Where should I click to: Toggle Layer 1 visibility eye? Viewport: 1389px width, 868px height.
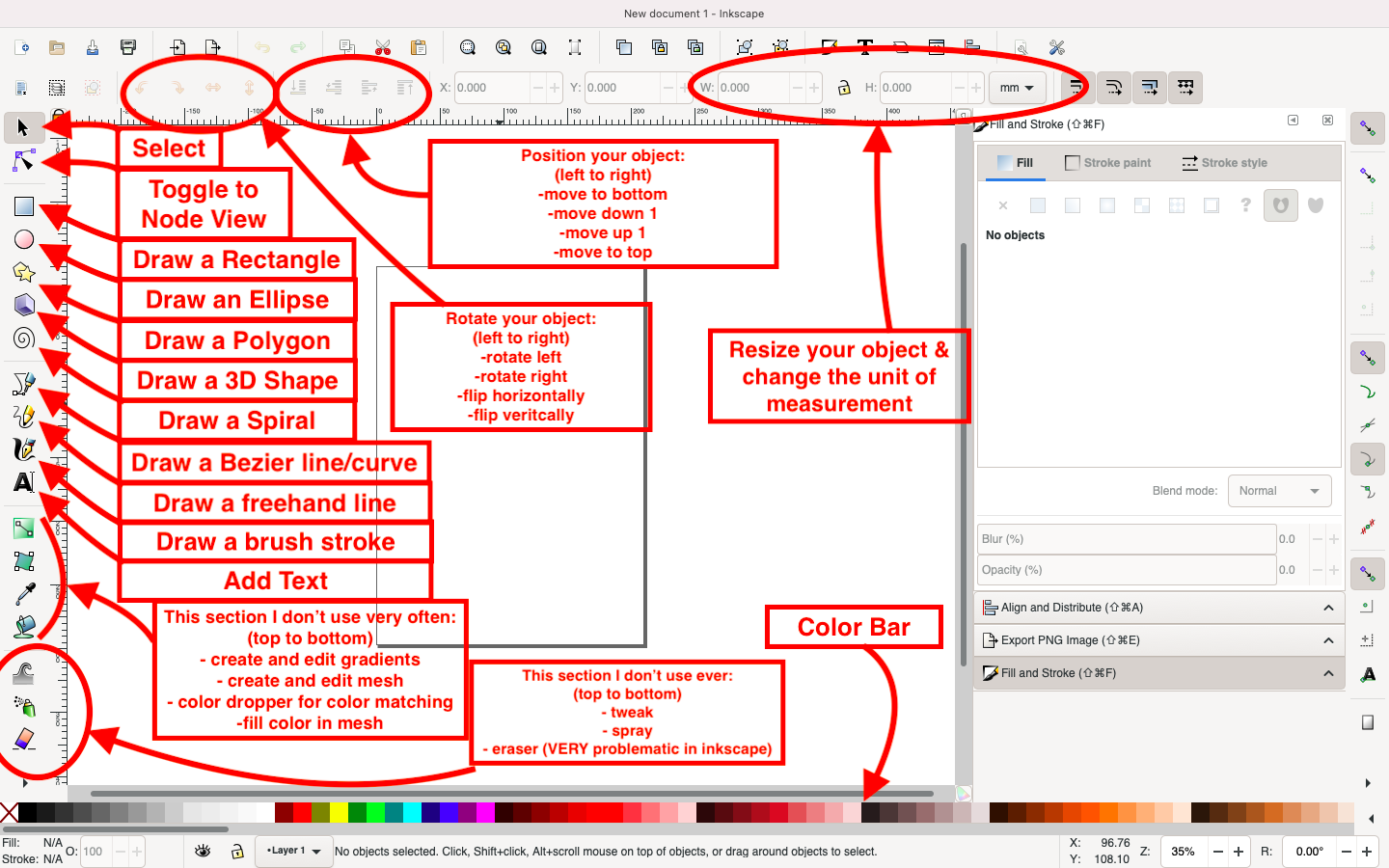(x=203, y=851)
